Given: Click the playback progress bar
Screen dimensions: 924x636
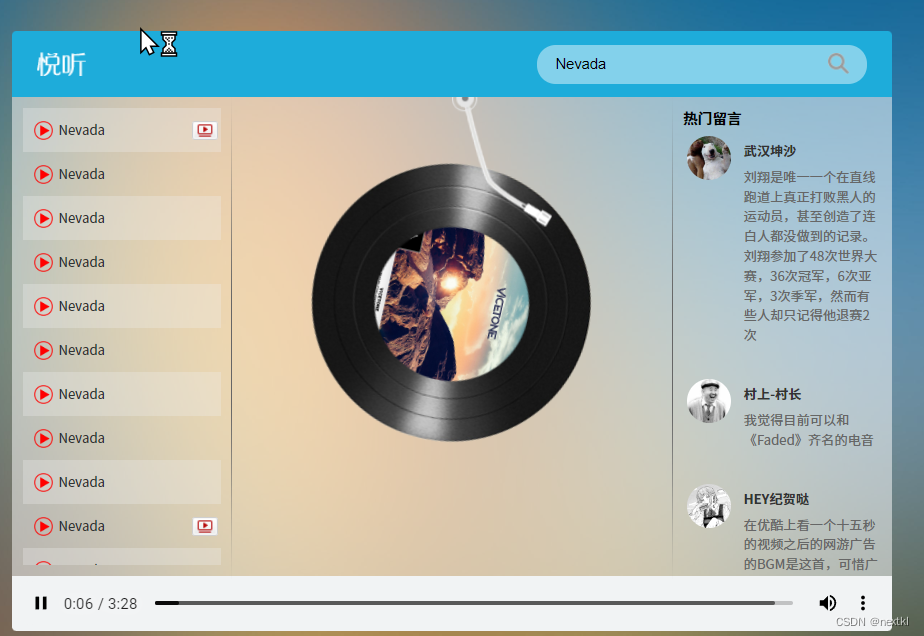Looking at the screenshot, I should [x=470, y=602].
